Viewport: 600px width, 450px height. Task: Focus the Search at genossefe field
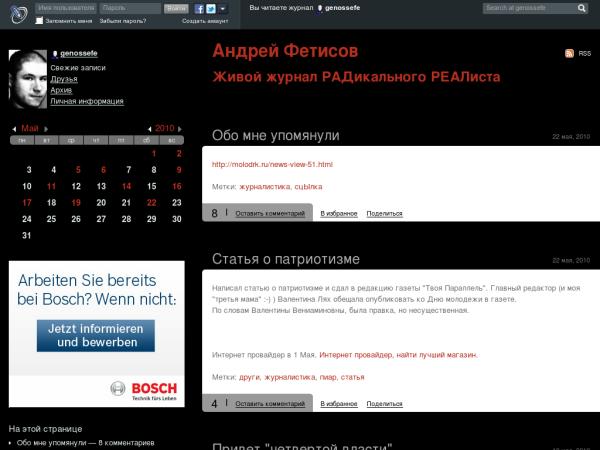tap(530, 8)
